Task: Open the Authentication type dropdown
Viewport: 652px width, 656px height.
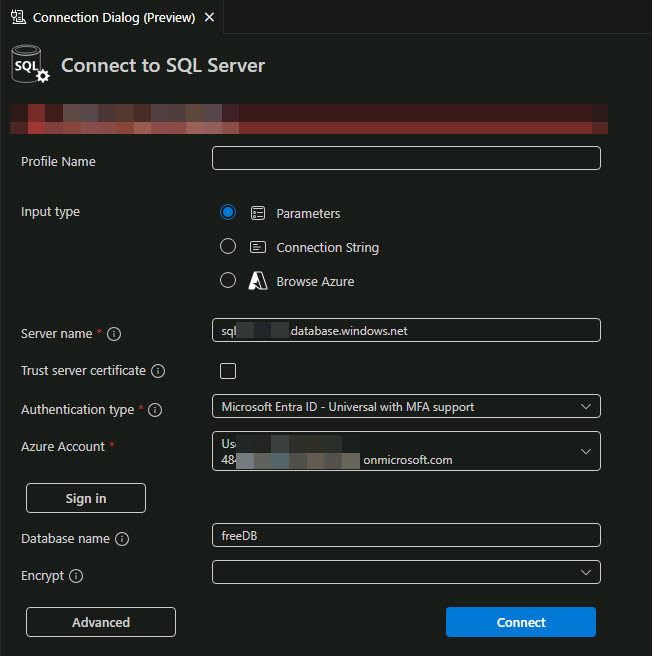Action: click(406, 406)
